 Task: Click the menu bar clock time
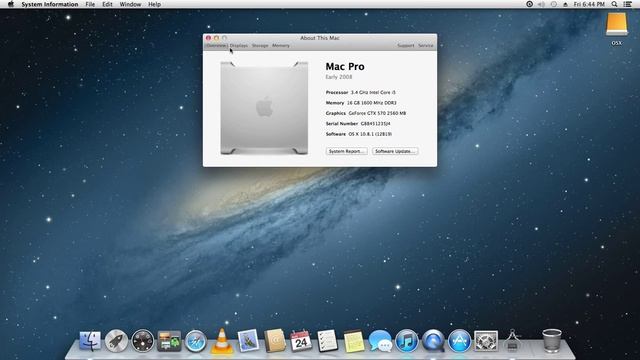pyautogui.click(x=589, y=4)
